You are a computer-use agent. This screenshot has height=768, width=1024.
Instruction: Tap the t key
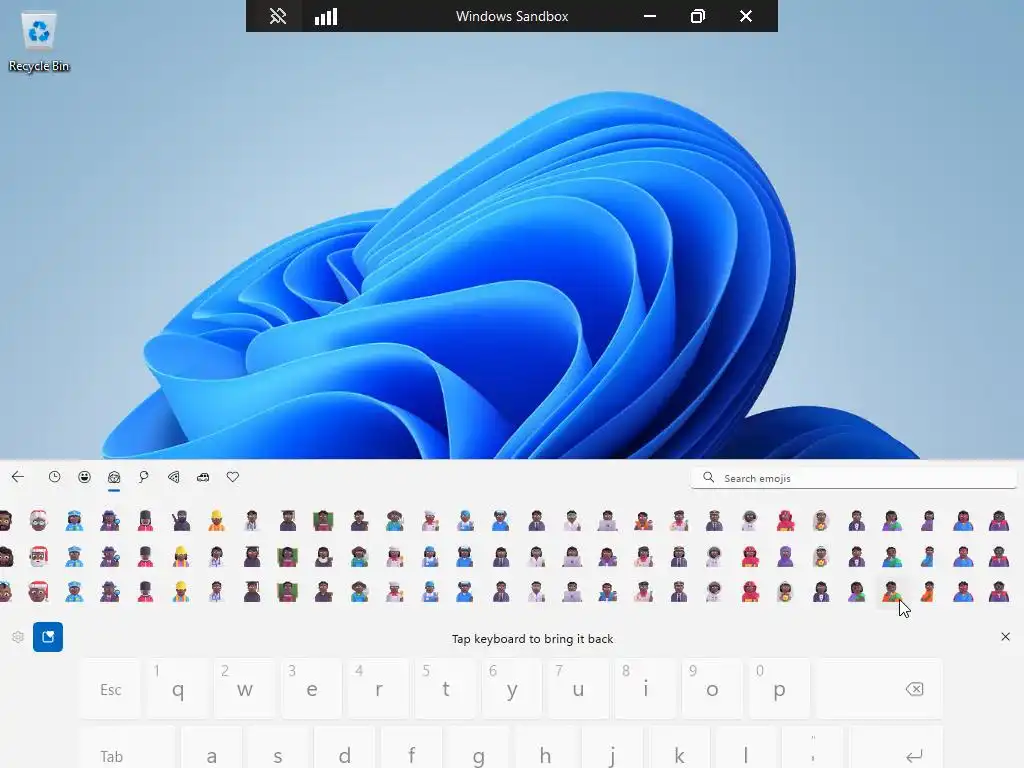tap(445, 690)
